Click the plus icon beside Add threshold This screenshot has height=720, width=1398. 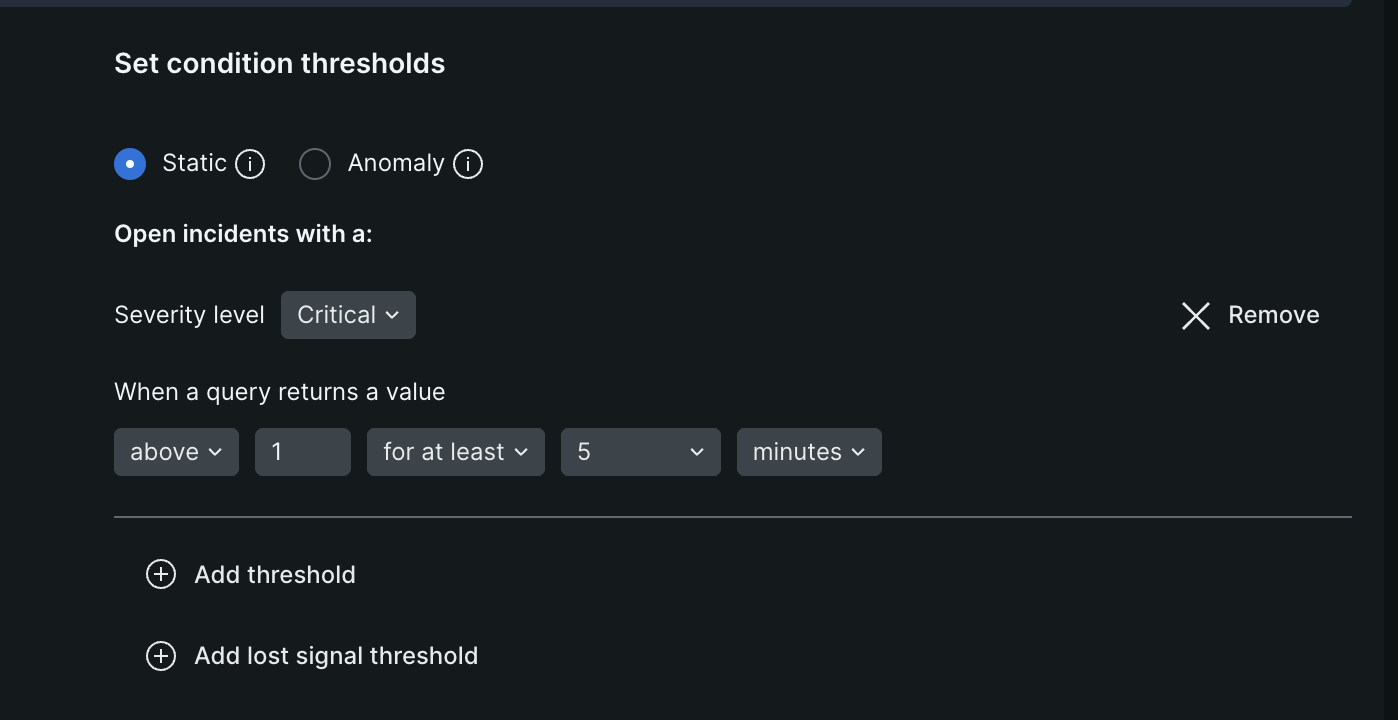point(161,574)
